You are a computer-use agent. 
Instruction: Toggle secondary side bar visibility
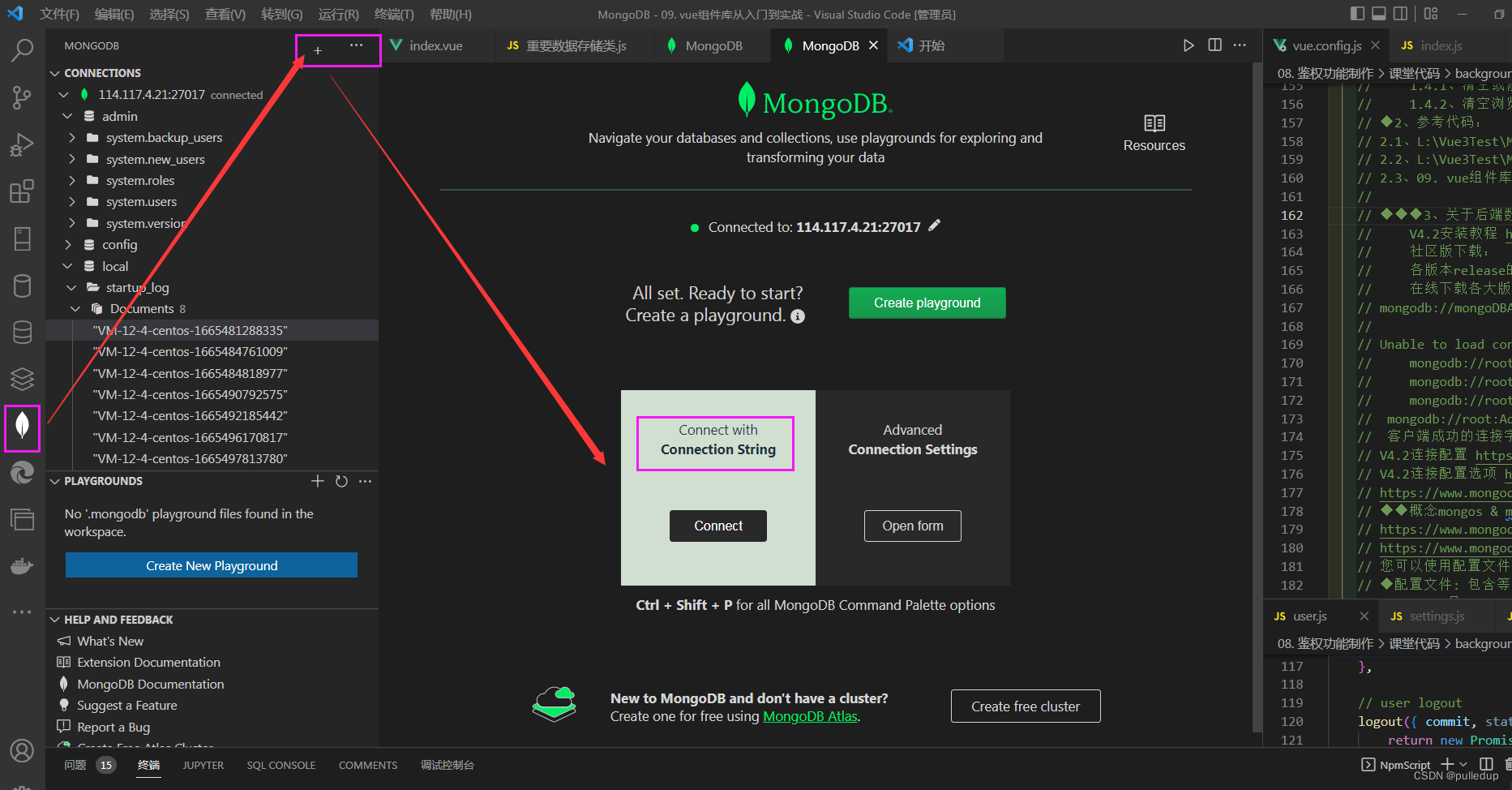pos(1400,14)
